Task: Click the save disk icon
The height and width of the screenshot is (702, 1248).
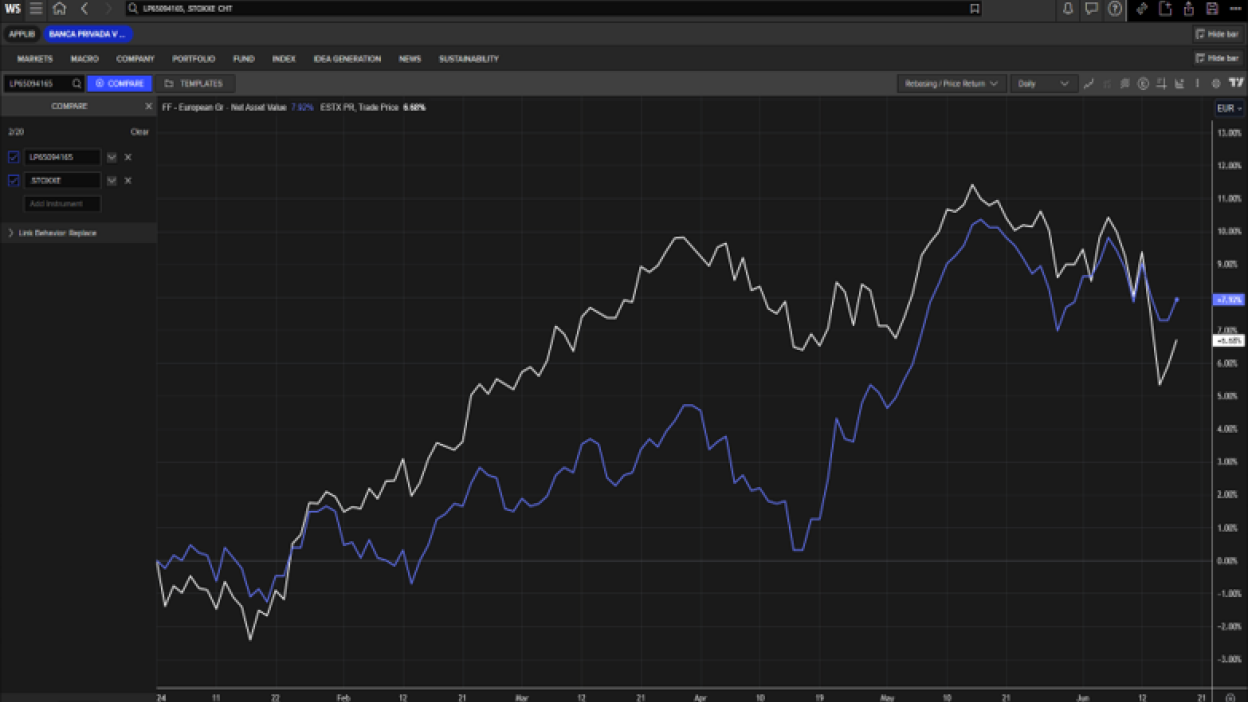Action: [1212, 9]
